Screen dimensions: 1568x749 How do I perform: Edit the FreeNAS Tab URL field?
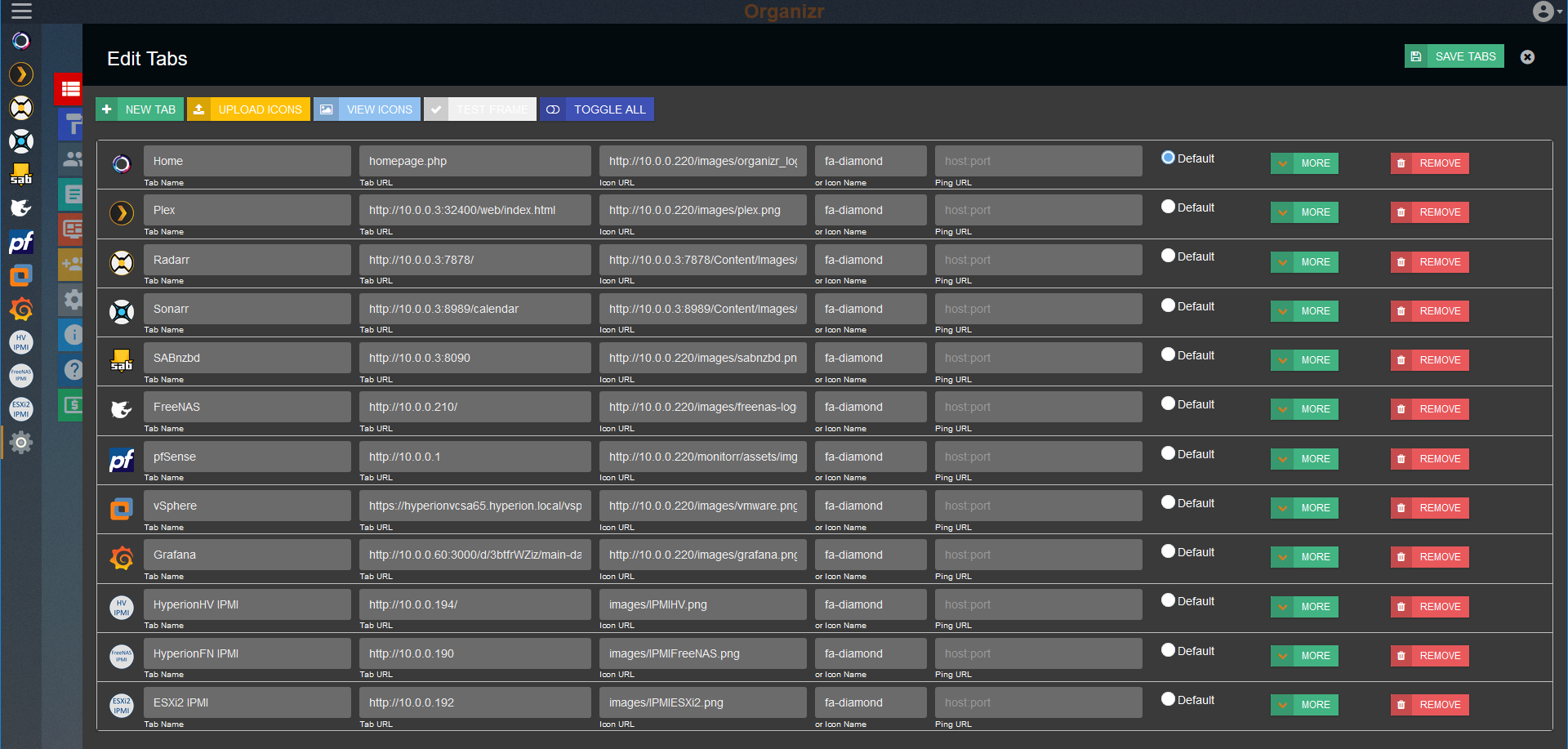tap(475, 407)
